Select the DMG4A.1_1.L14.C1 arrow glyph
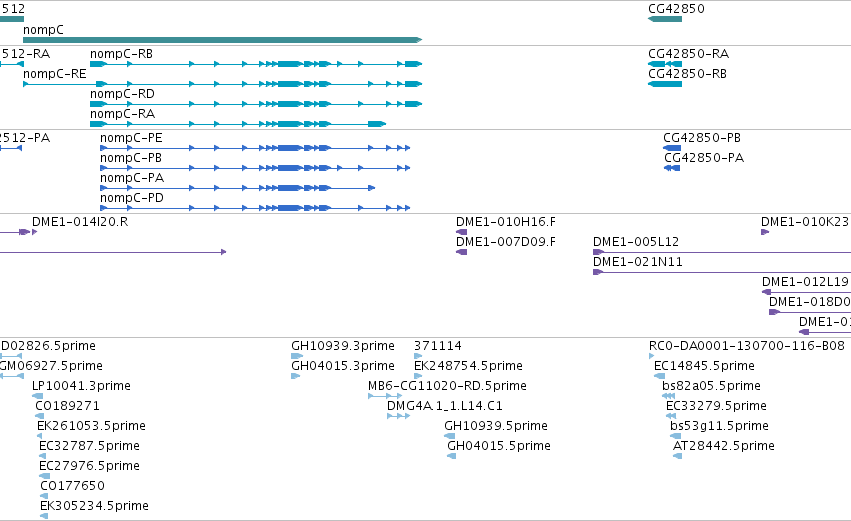The image size is (851, 521). pyautogui.click(x=398, y=416)
